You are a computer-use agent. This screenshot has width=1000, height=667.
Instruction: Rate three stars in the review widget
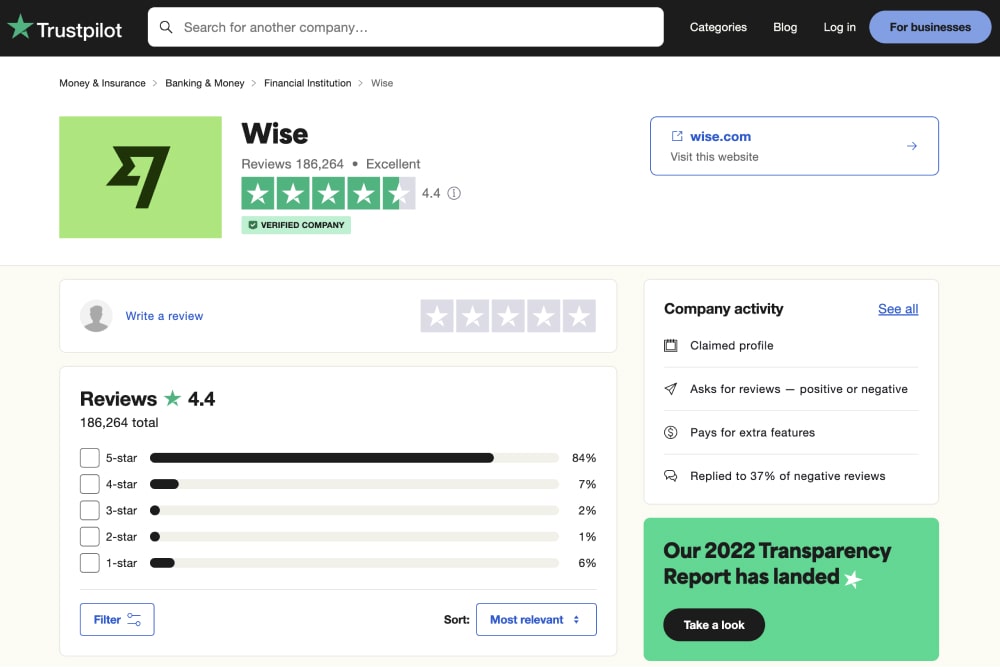(508, 316)
